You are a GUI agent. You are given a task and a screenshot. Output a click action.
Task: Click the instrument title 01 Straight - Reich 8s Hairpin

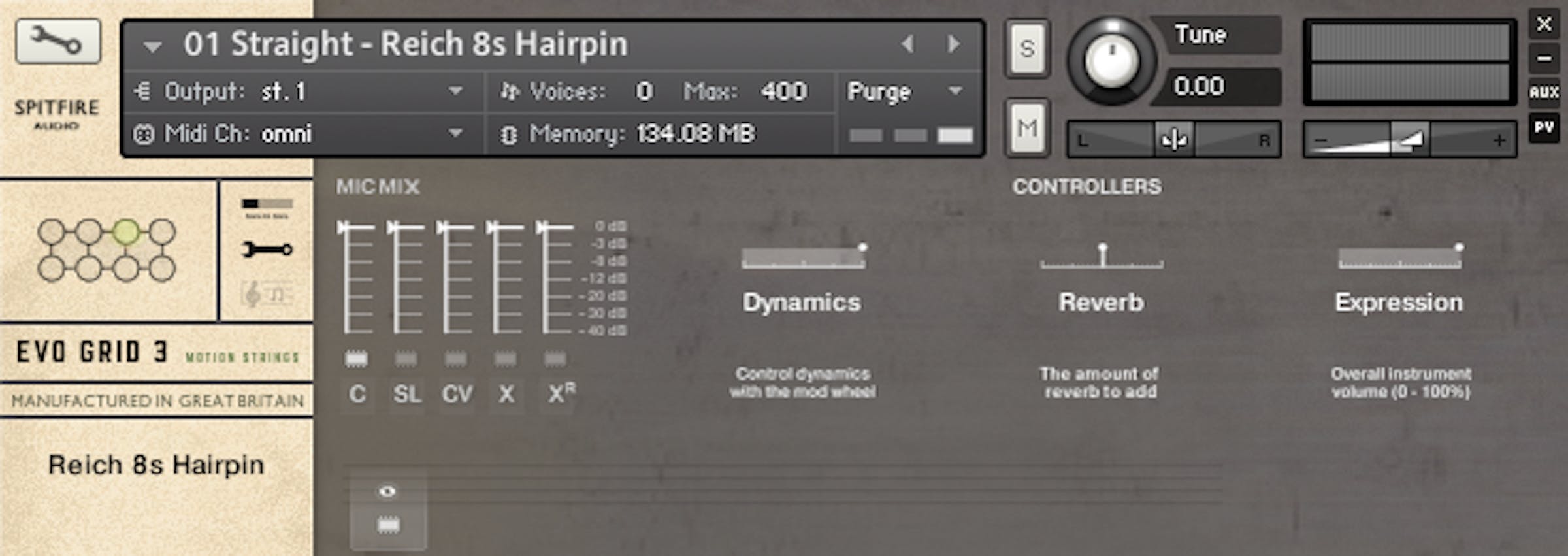click(x=405, y=44)
